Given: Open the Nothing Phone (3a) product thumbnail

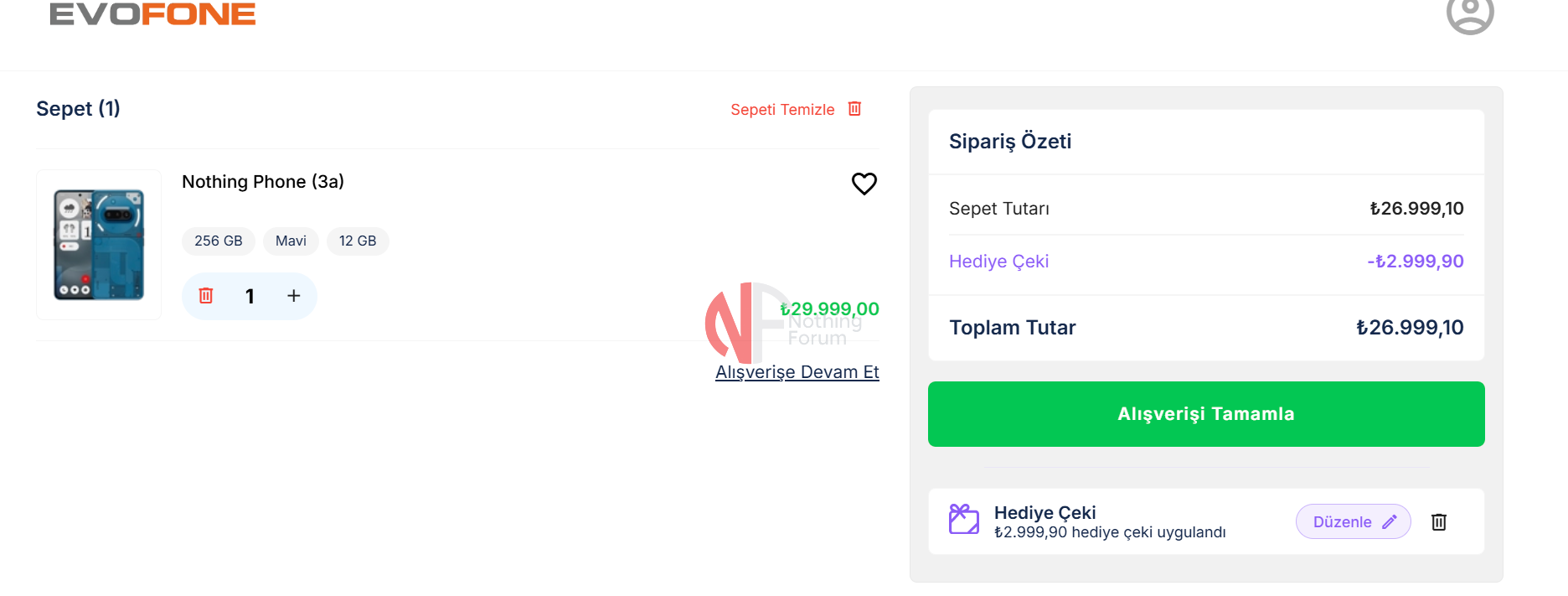Looking at the screenshot, I should click(x=99, y=245).
